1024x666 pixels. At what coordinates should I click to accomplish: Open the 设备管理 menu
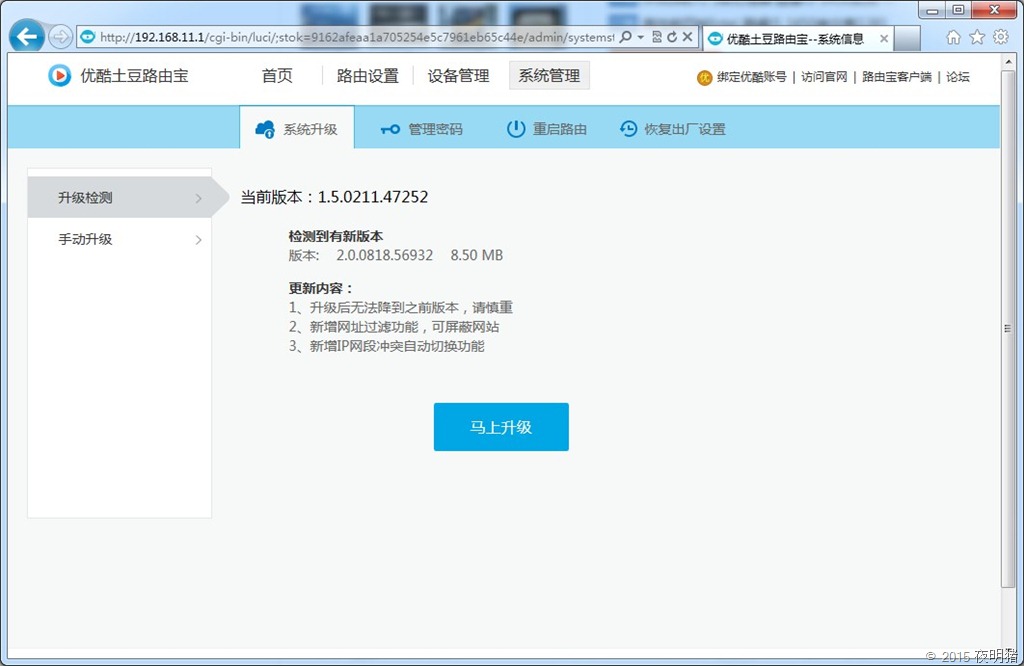458,76
